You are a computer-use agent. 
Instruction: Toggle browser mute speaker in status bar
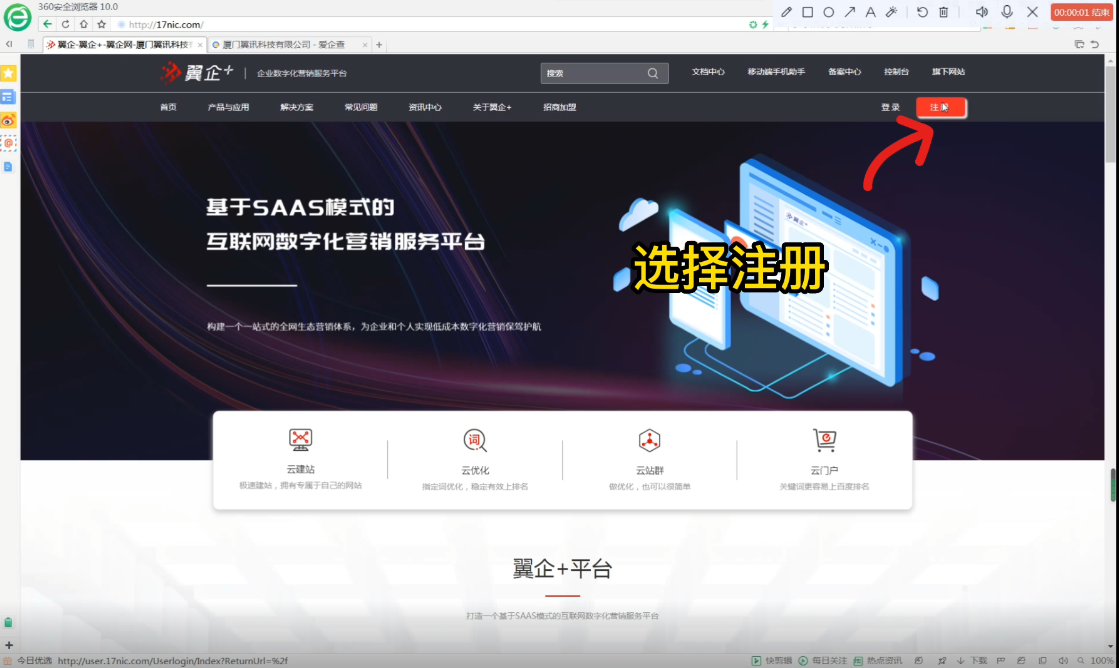[x=1063, y=661]
